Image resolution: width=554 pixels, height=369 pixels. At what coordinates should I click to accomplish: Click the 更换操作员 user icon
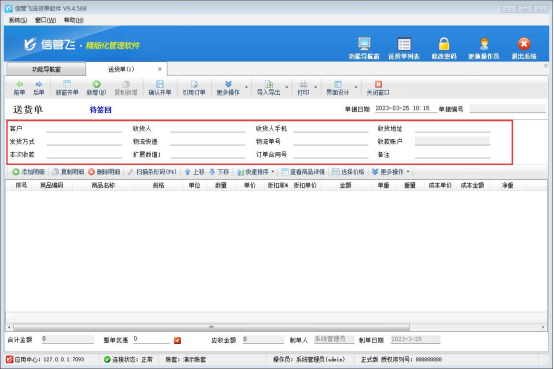(x=484, y=44)
